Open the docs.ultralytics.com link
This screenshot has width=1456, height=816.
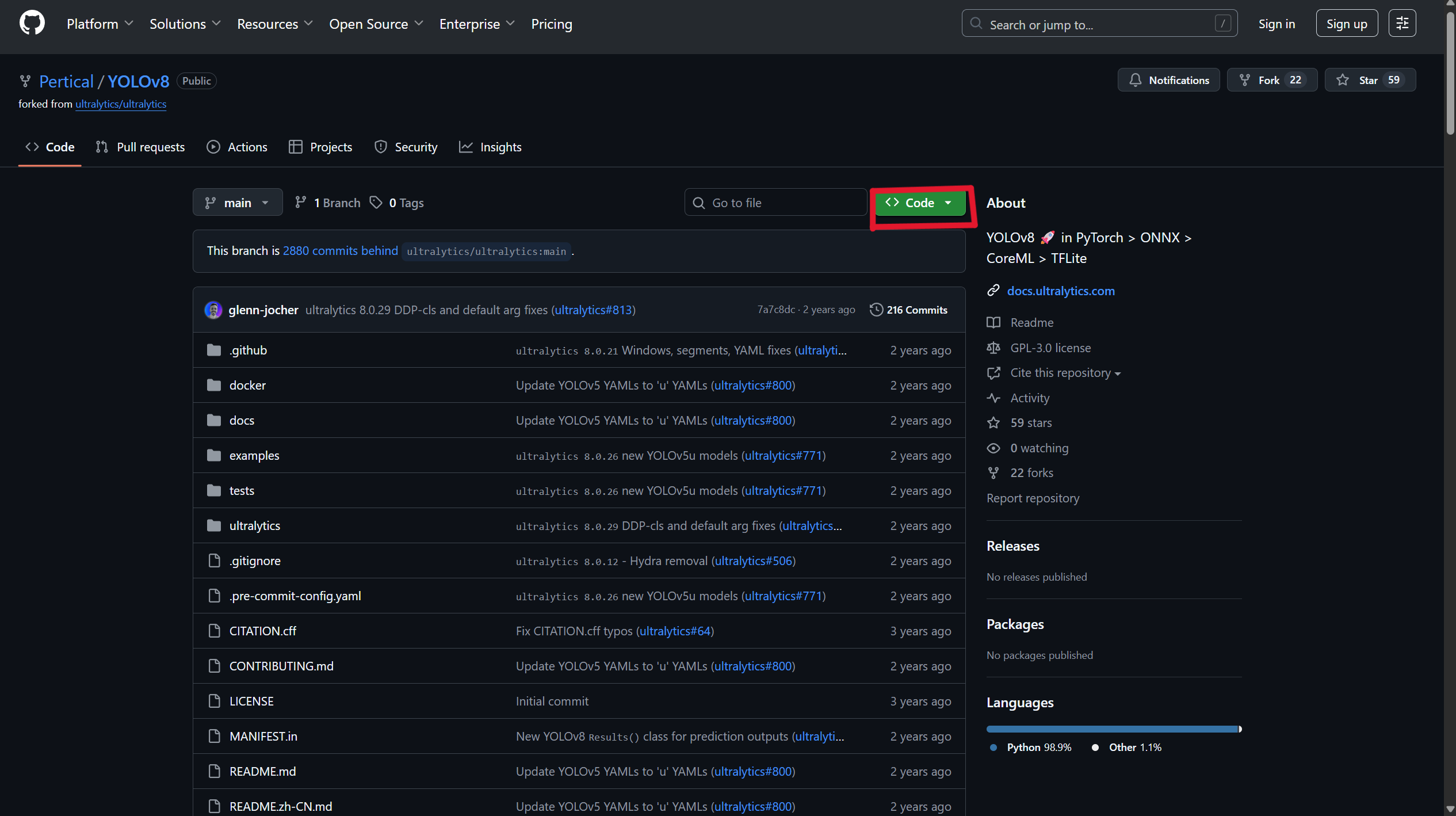[1060, 291]
